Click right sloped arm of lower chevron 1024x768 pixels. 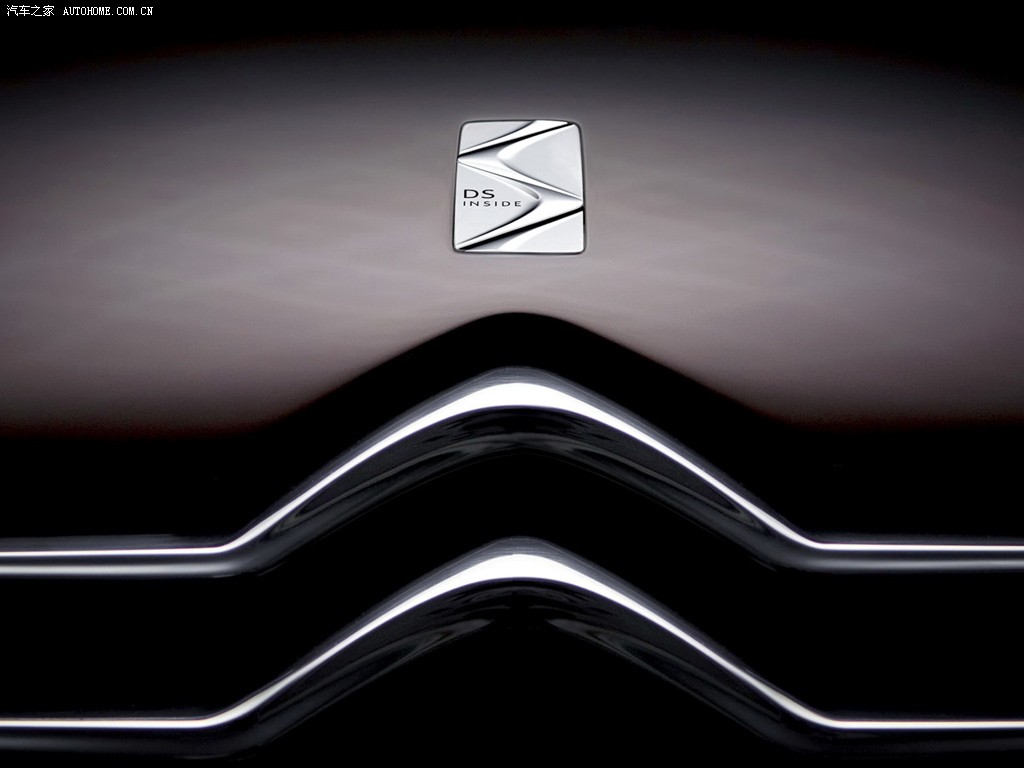point(690,640)
